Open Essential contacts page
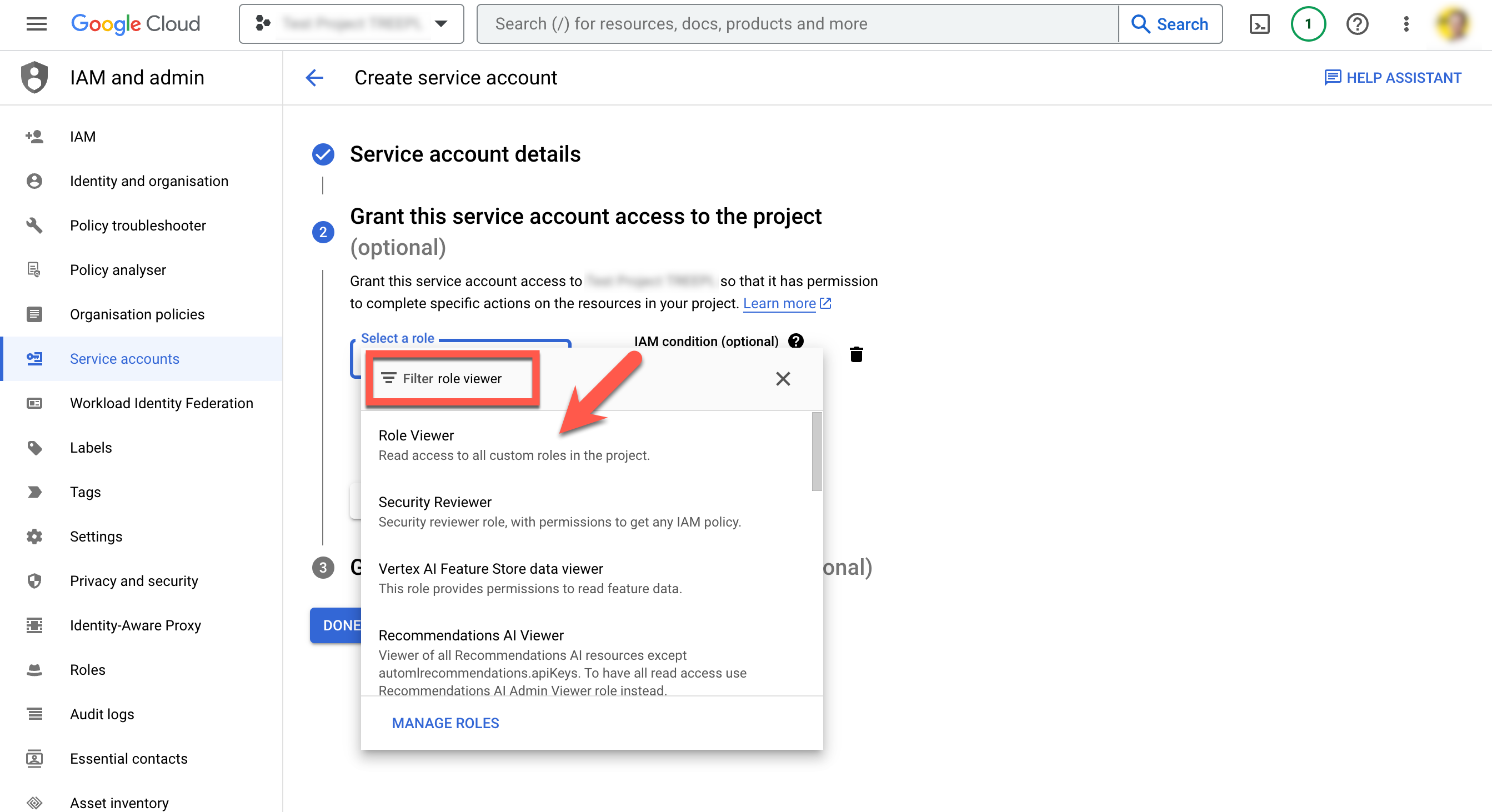 141,759
